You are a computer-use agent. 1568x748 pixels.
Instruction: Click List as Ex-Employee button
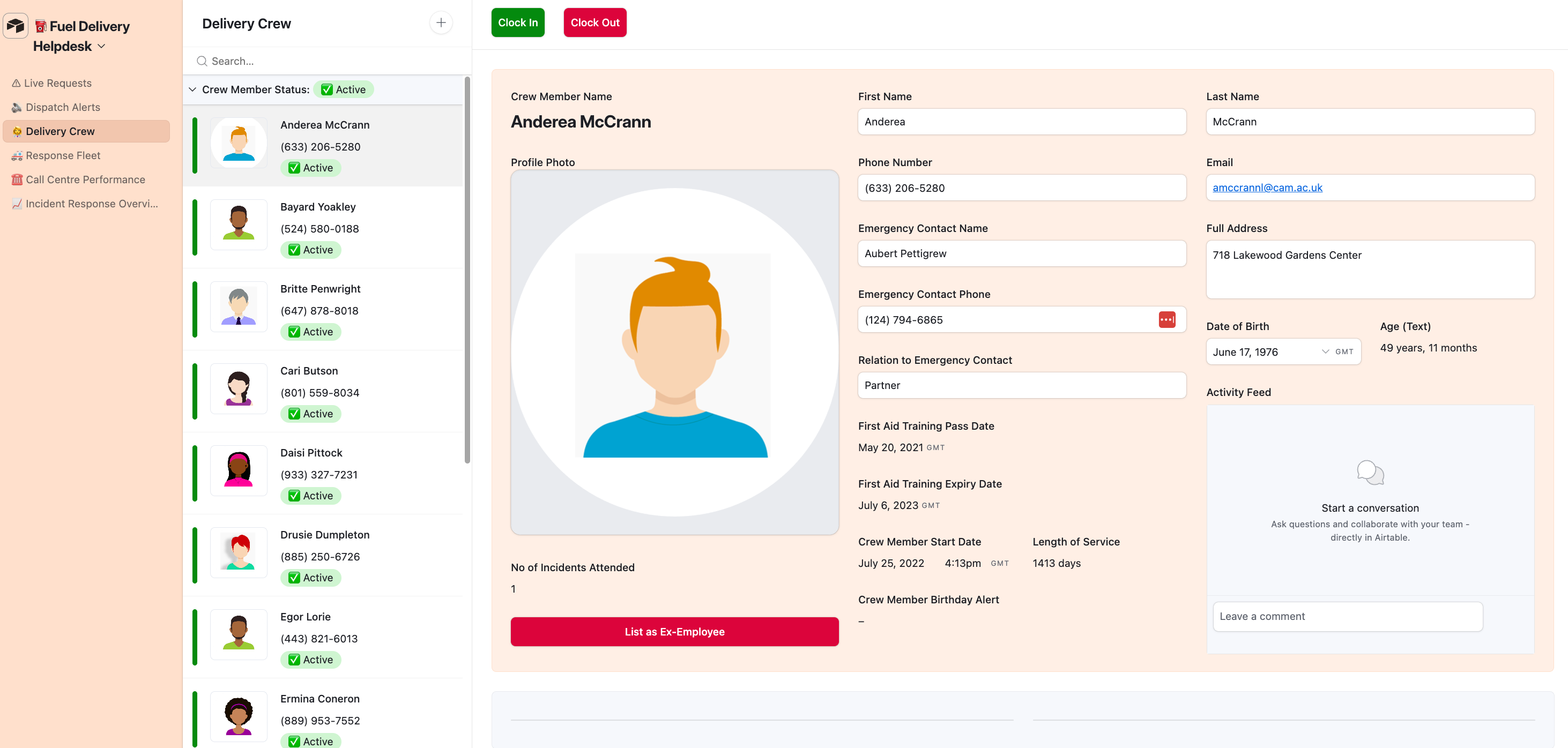pos(674,632)
